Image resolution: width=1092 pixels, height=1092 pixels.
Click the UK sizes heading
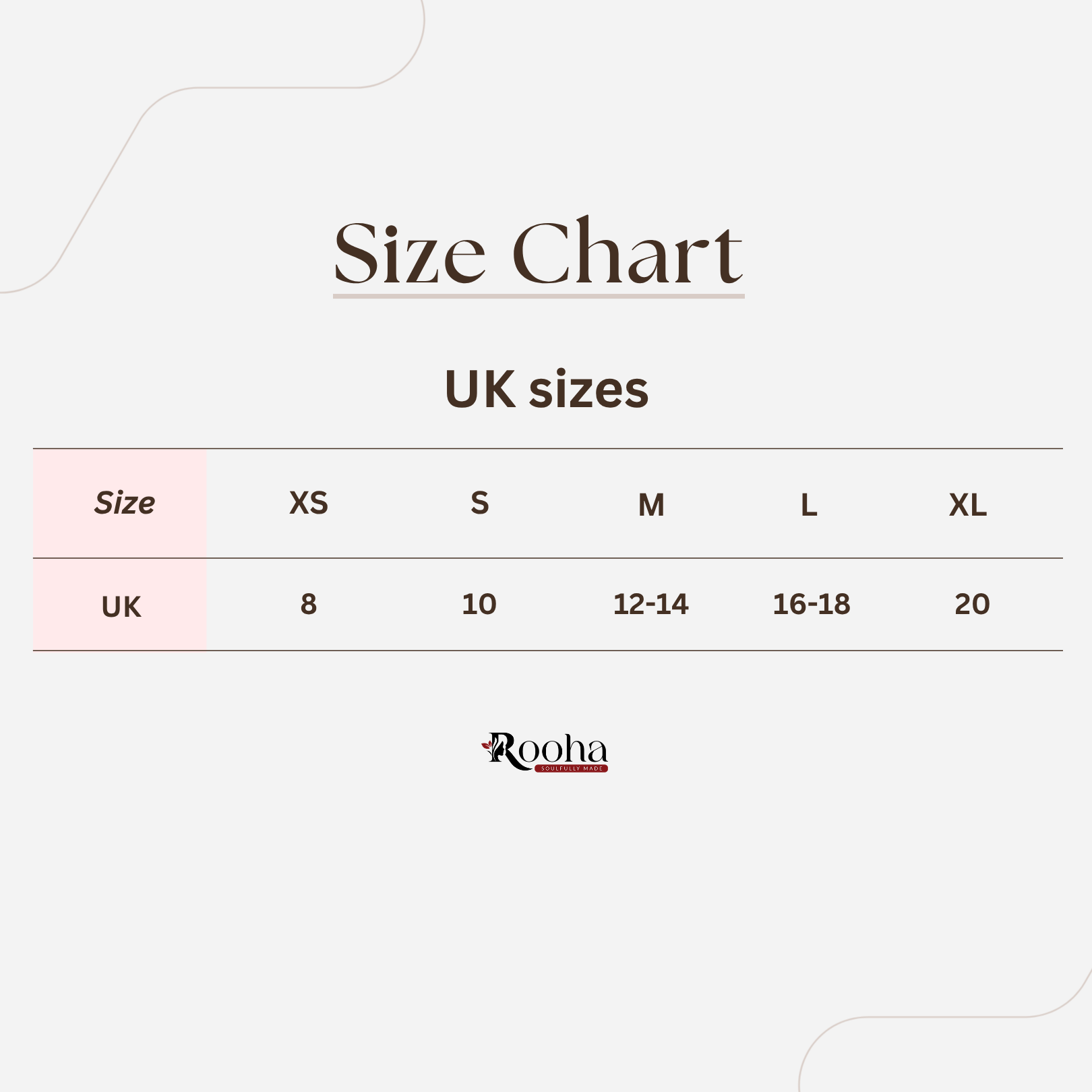click(x=547, y=390)
